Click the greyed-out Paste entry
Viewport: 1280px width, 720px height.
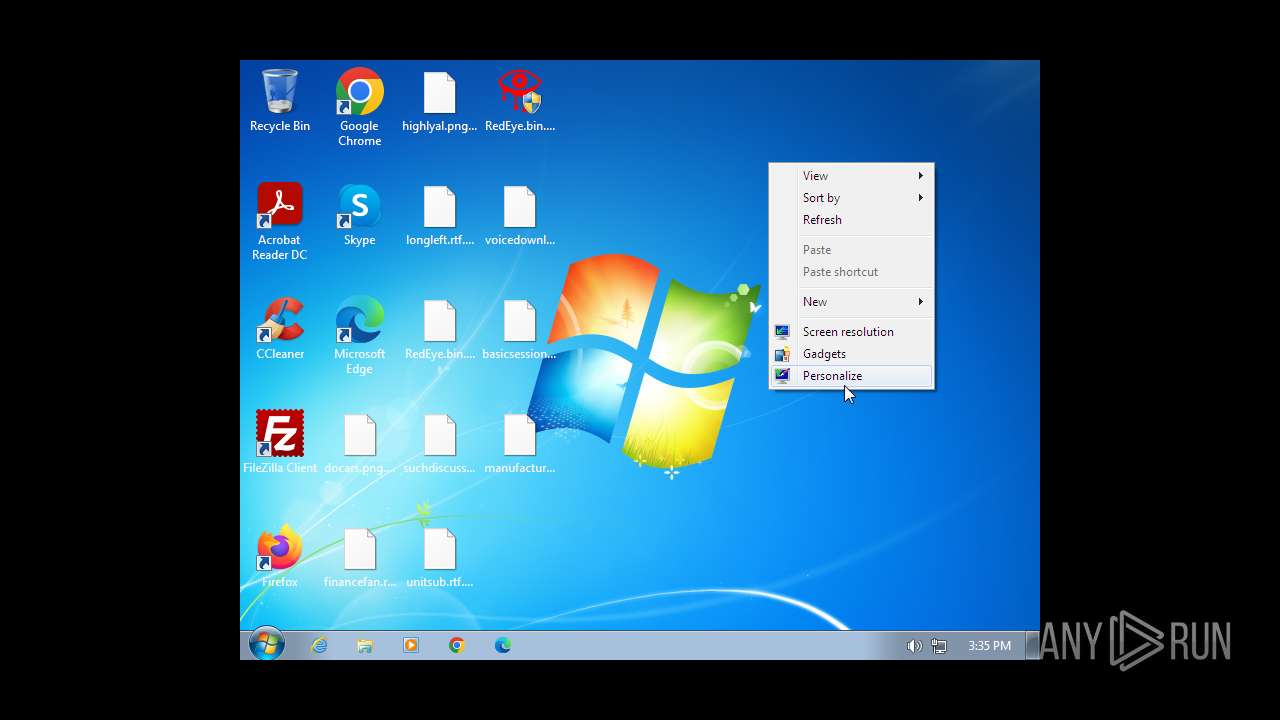tap(851, 250)
